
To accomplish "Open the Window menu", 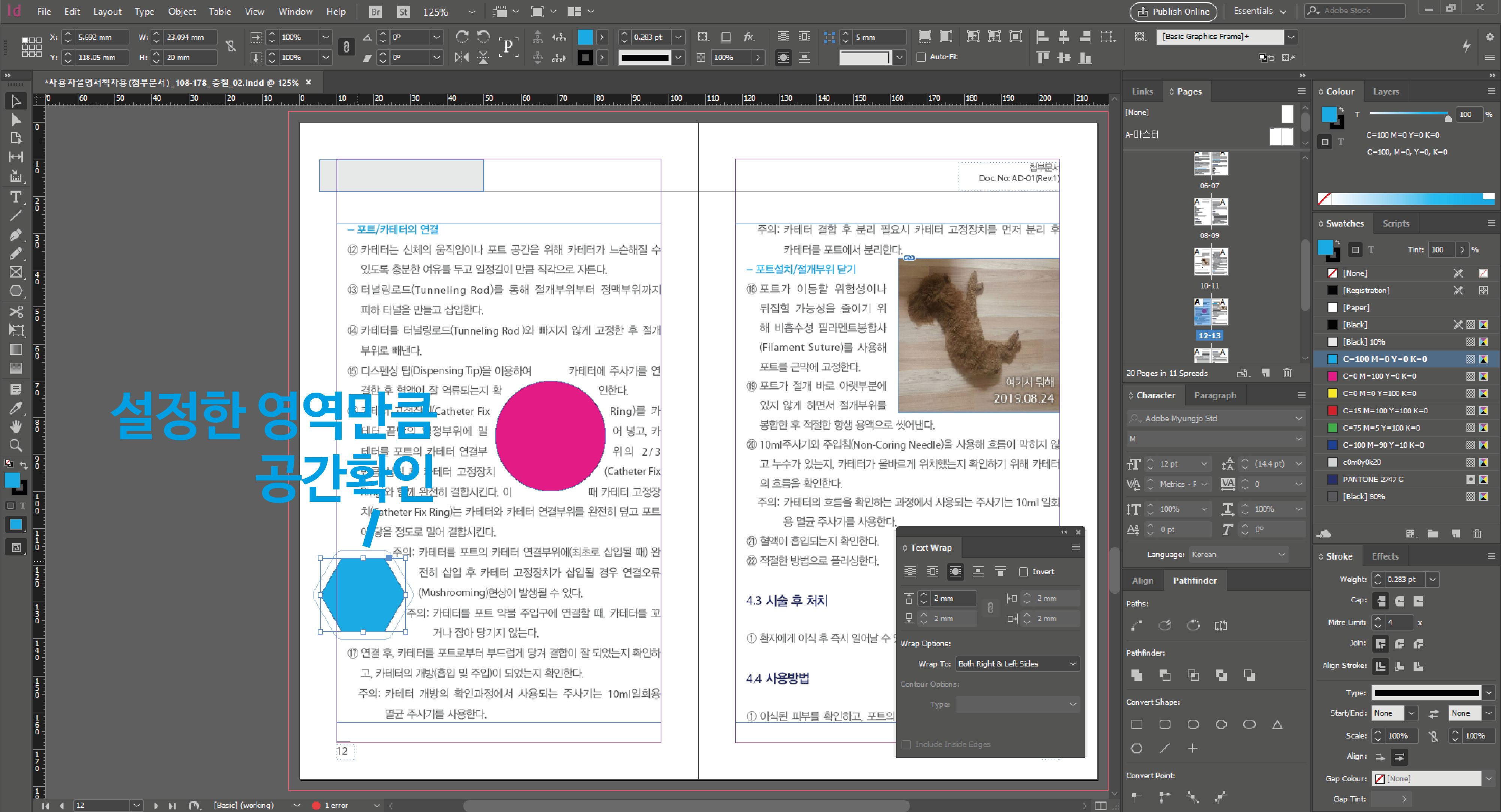I will (295, 11).
